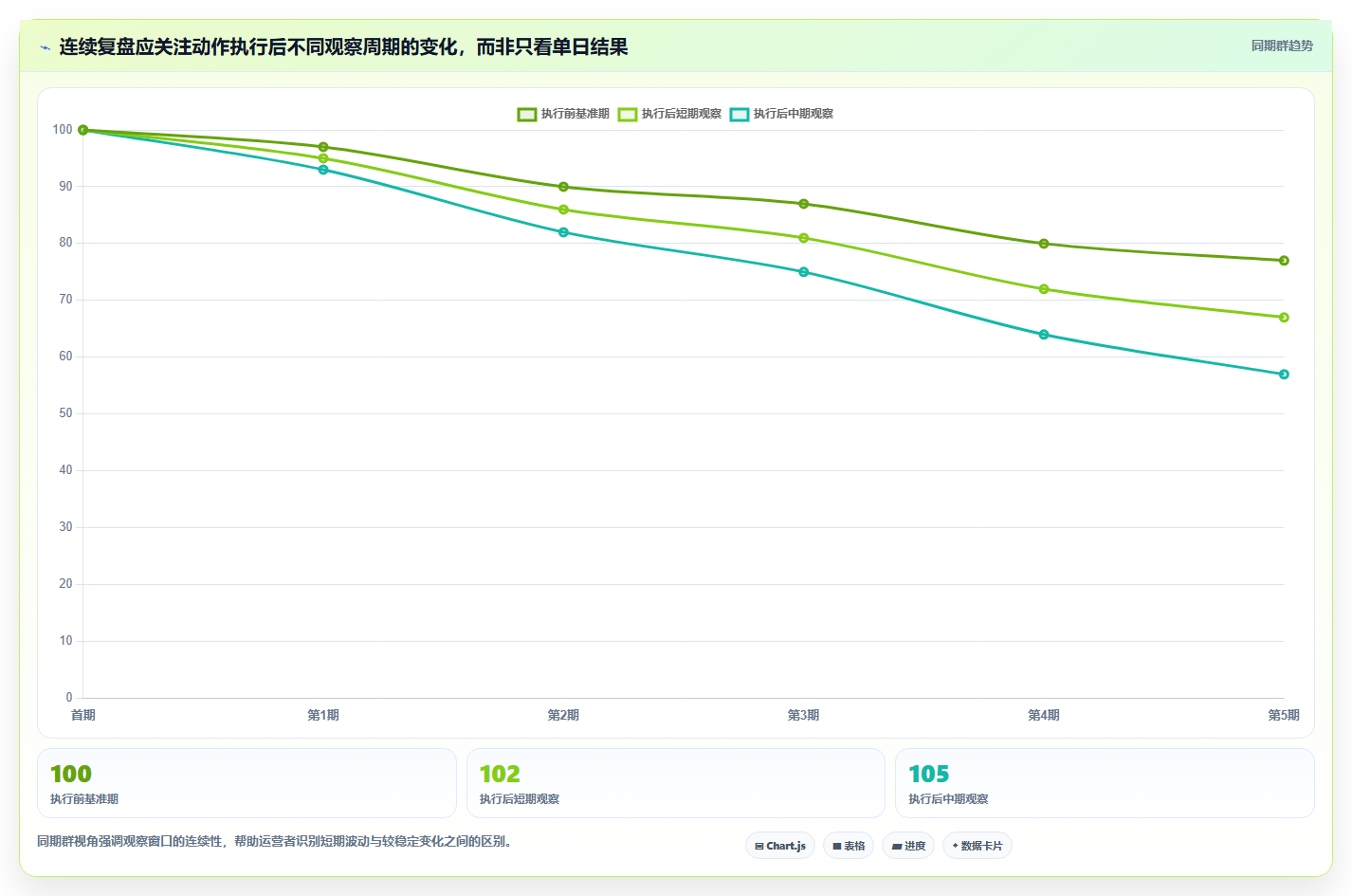This screenshot has width=1352, height=896.
Task: Toggle the 执行后中期观察 legend item
Action: tap(781, 114)
